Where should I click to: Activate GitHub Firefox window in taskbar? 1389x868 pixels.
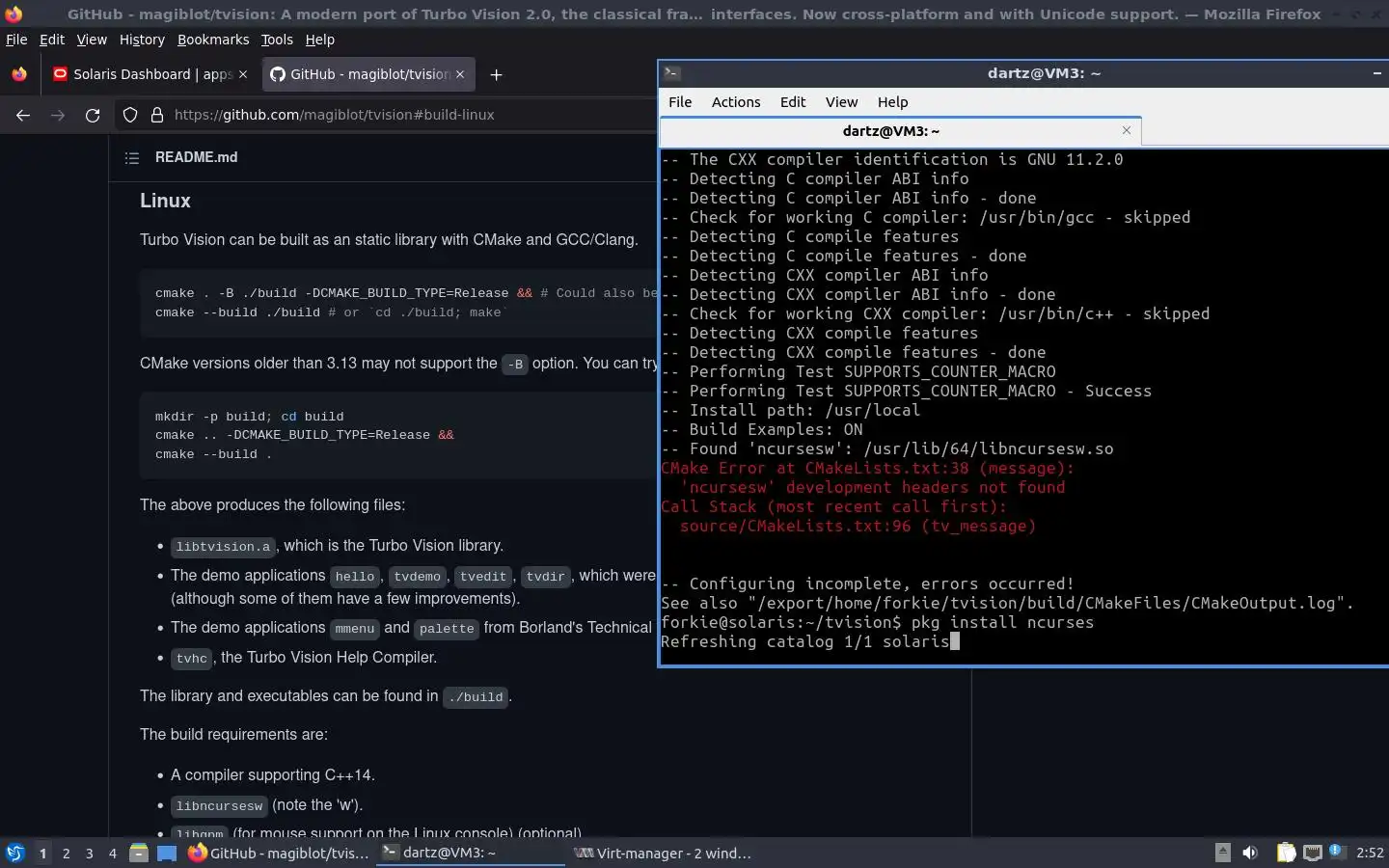(x=279, y=853)
